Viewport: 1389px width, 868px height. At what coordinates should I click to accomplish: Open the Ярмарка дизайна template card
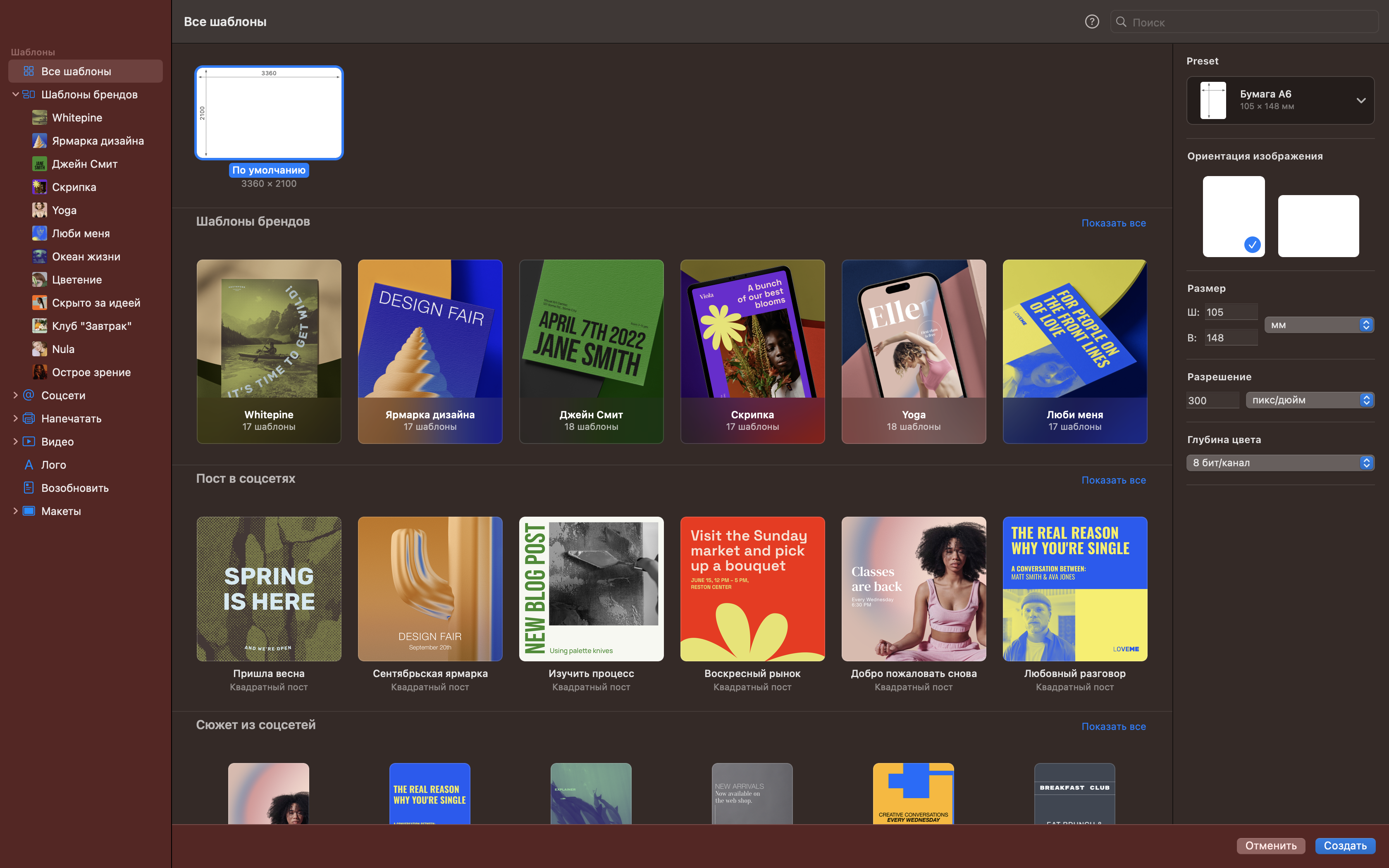pyautogui.click(x=430, y=351)
